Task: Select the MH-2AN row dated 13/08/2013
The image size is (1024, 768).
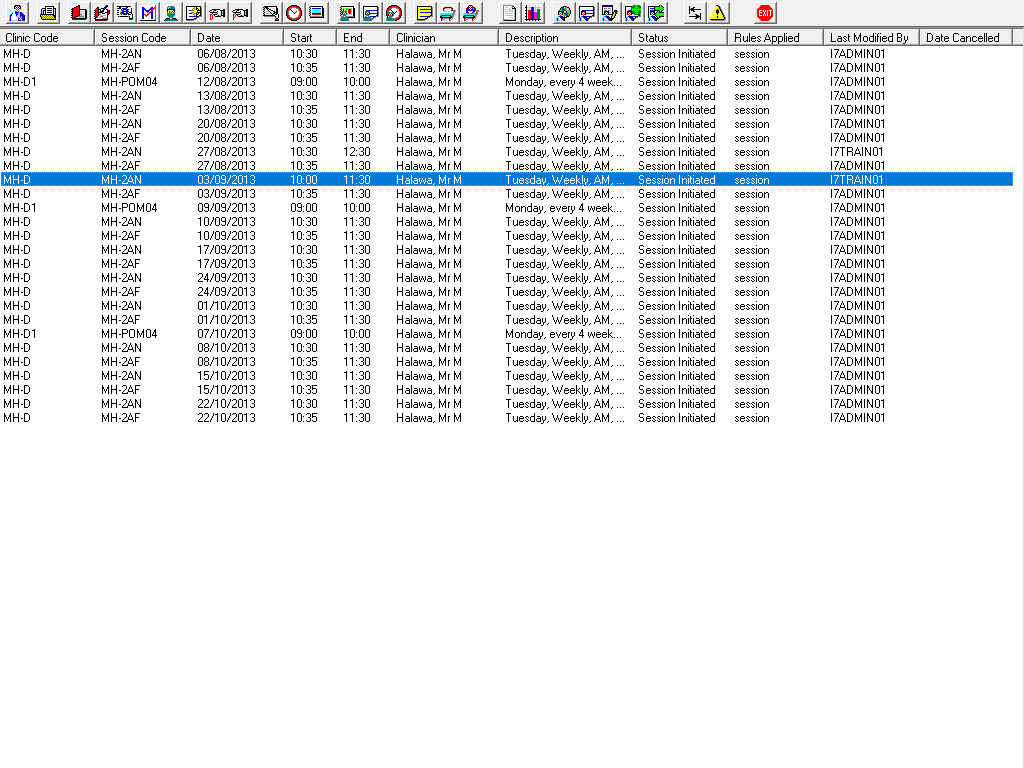Action: [507, 96]
